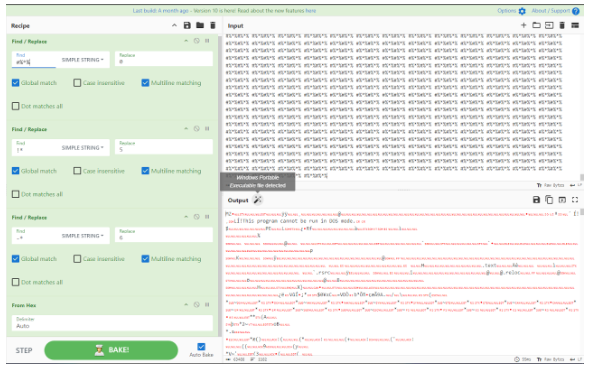The image size is (591, 369).
Task: Disable the second Find / Replace operation
Action: click(196, 129)
